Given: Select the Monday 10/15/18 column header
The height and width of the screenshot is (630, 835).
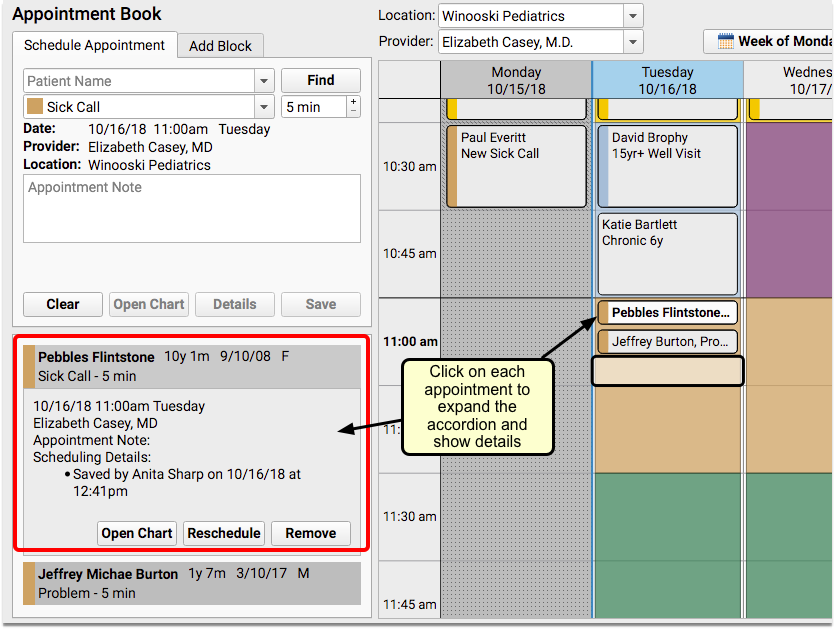Looking at the screenshot, I should coord(516,80).
